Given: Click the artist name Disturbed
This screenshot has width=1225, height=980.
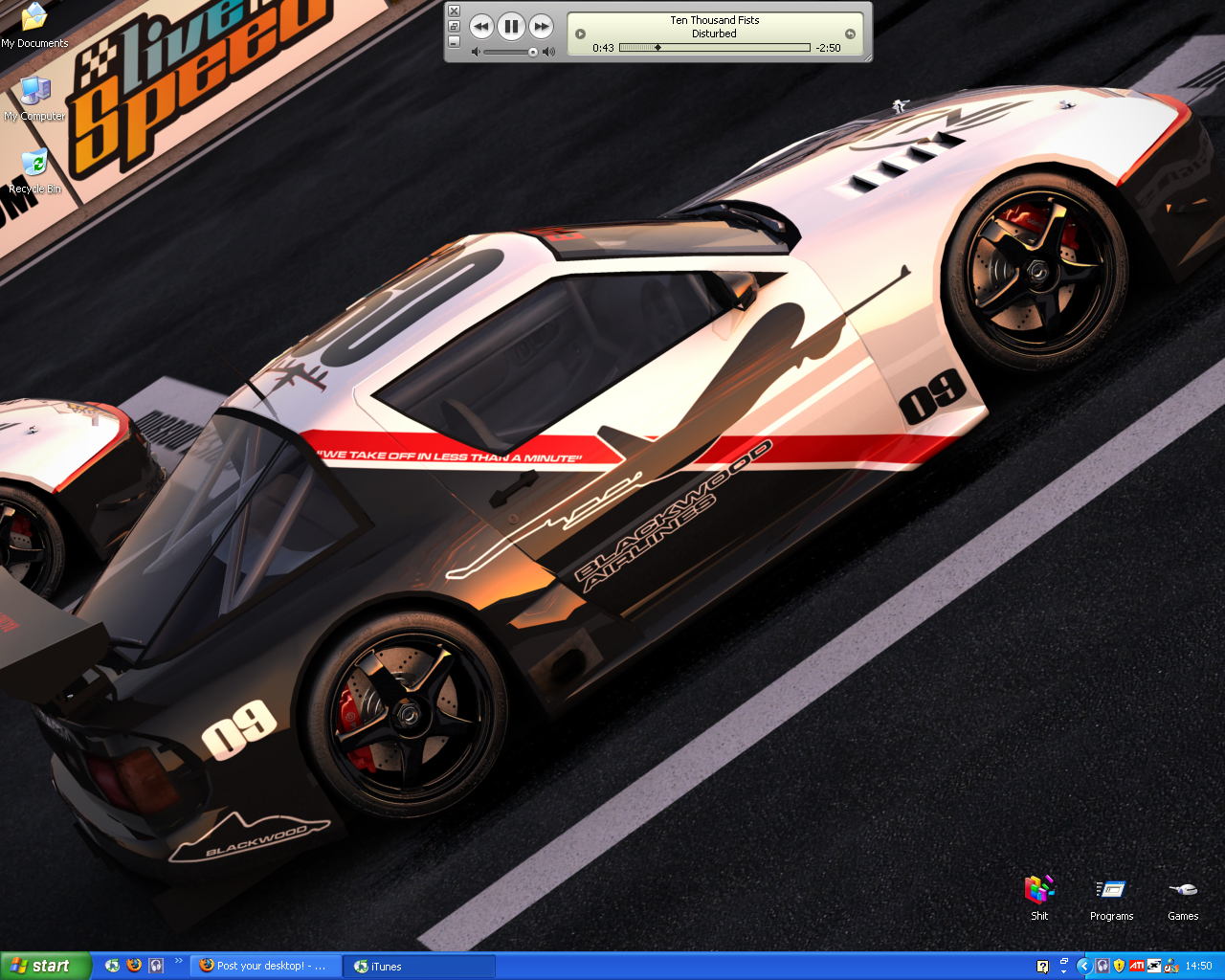Looking at the screenshot, I should click(715, 33).
